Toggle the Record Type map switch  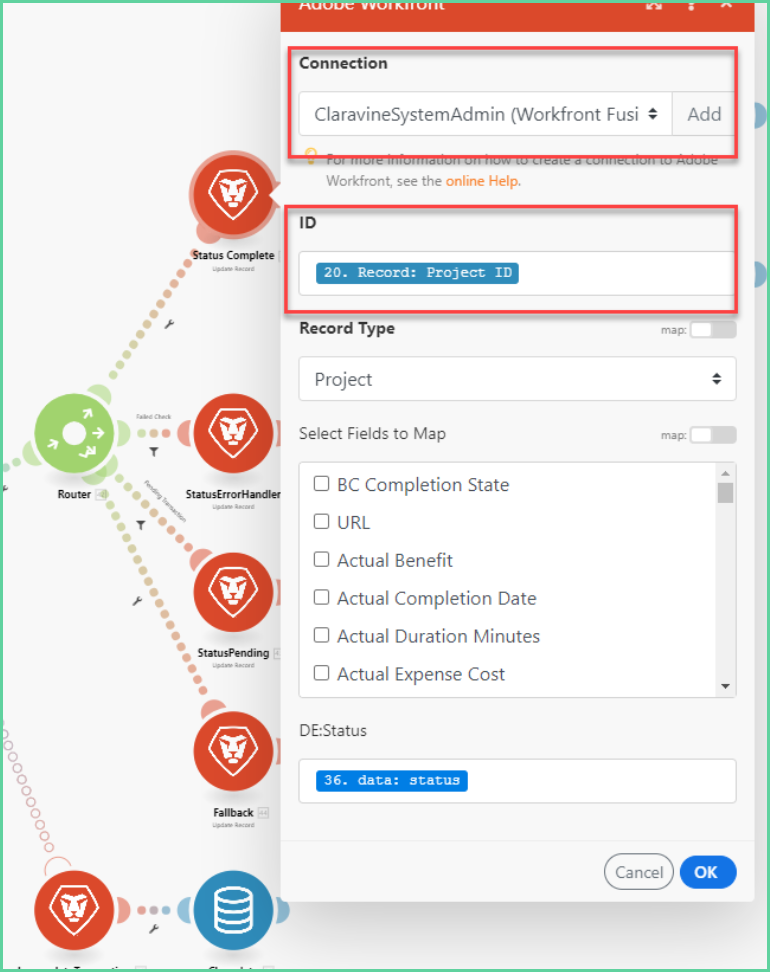[x=713, y=330]
